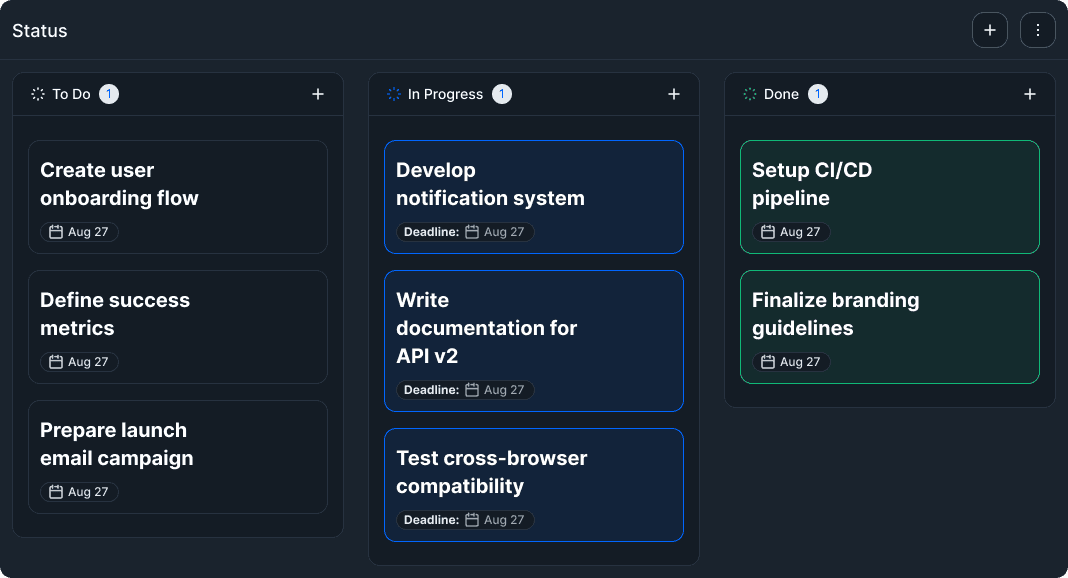Click the calendar icon on Setup CI/CD pipeline
Image resolution: width=1068 pixels, height=578 pixels.
(769, 232)
